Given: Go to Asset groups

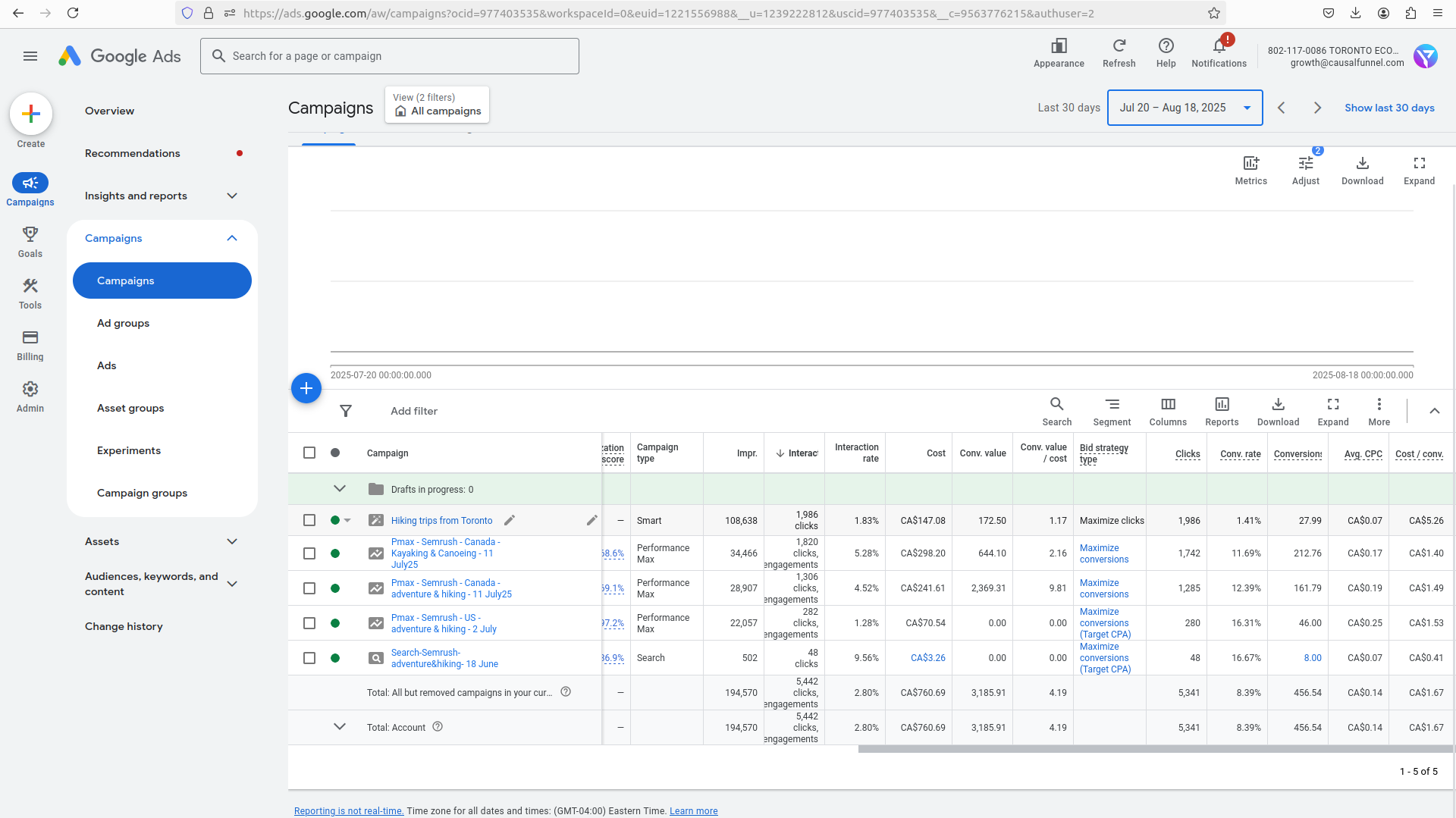Looking at the screenshot, I should (x=130, y=408).
